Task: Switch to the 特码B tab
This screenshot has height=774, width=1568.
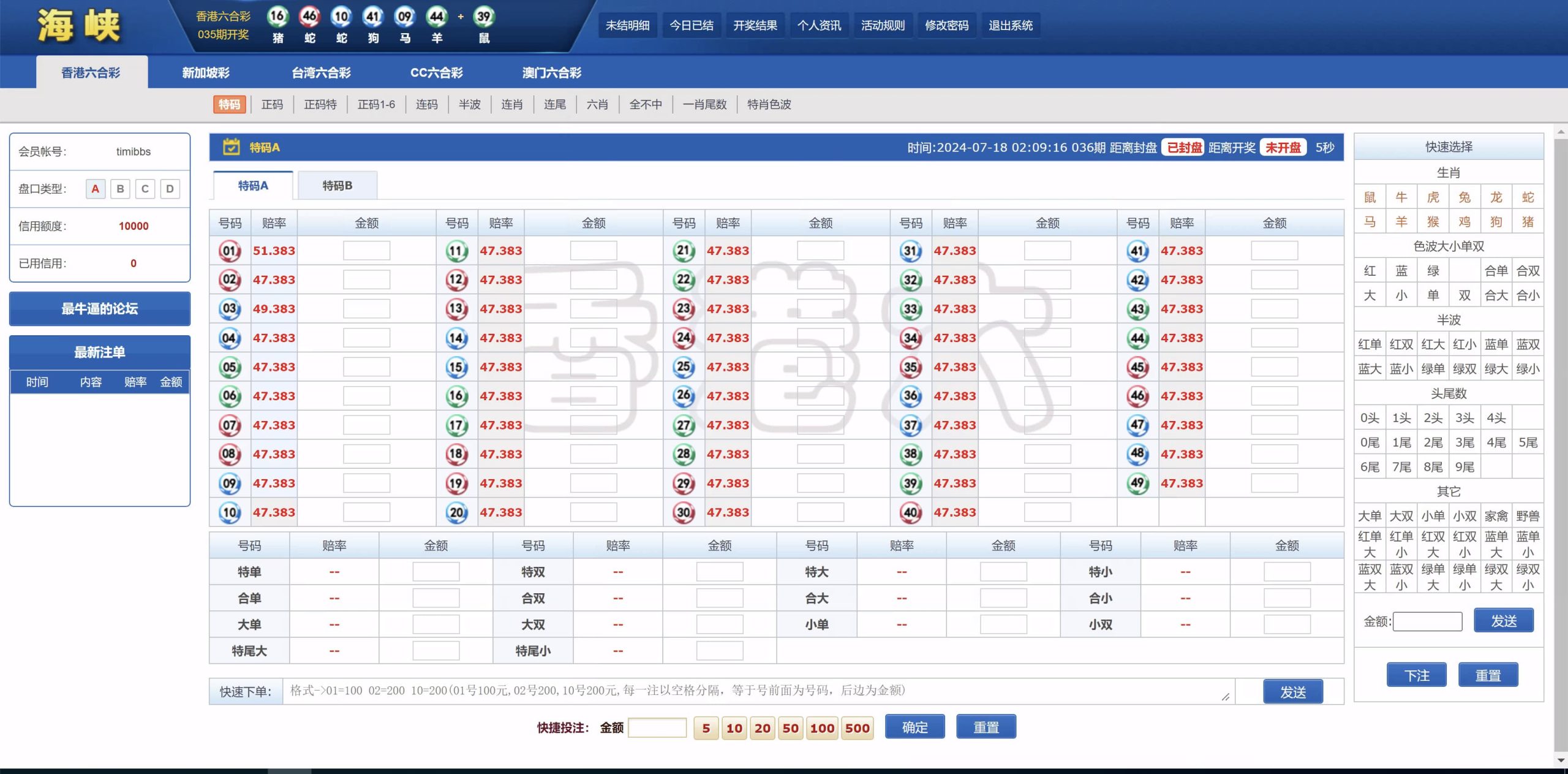Action: pyautogui.click(x=337, y=186)
